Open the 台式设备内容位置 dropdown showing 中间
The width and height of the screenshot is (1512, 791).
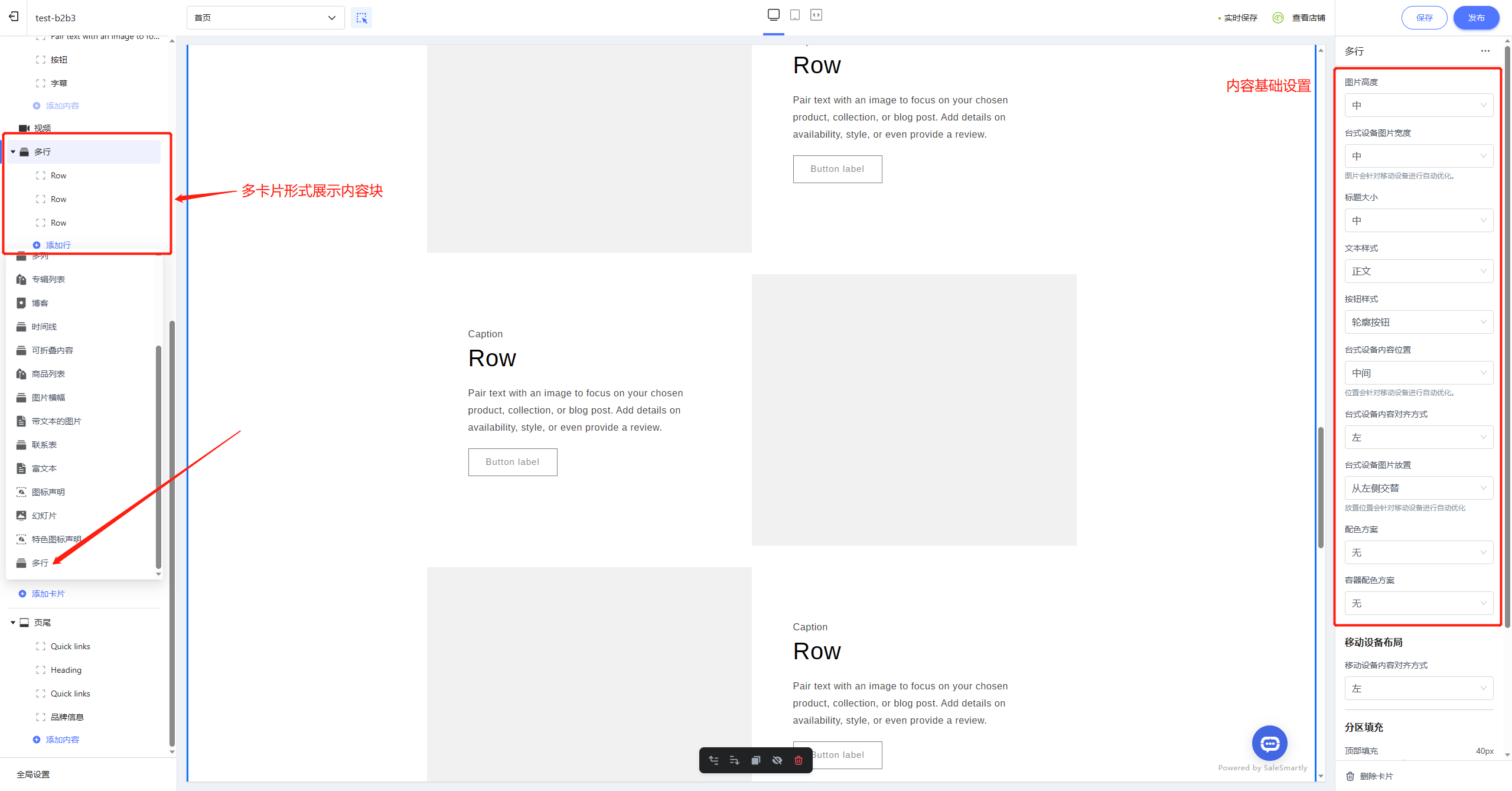pyautogui.click(x=1419, y=373)
